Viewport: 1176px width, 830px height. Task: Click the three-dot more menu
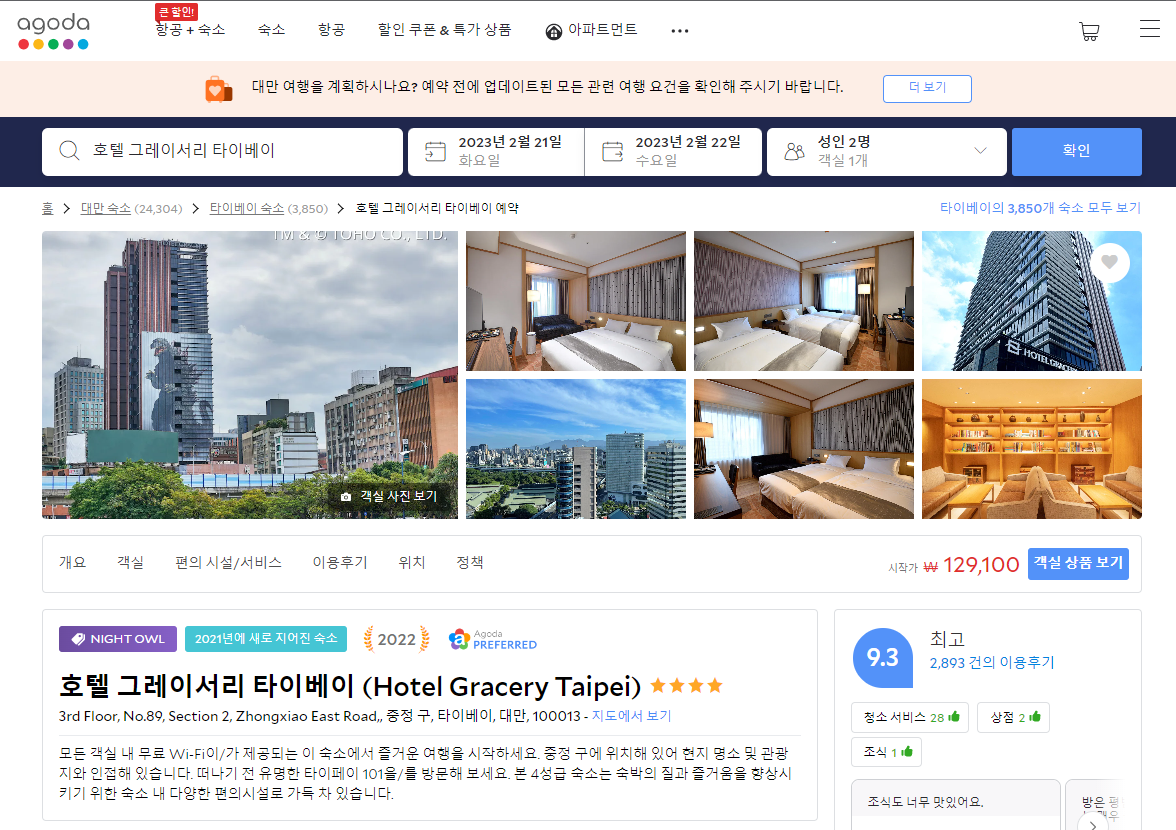tap(680, 31)
